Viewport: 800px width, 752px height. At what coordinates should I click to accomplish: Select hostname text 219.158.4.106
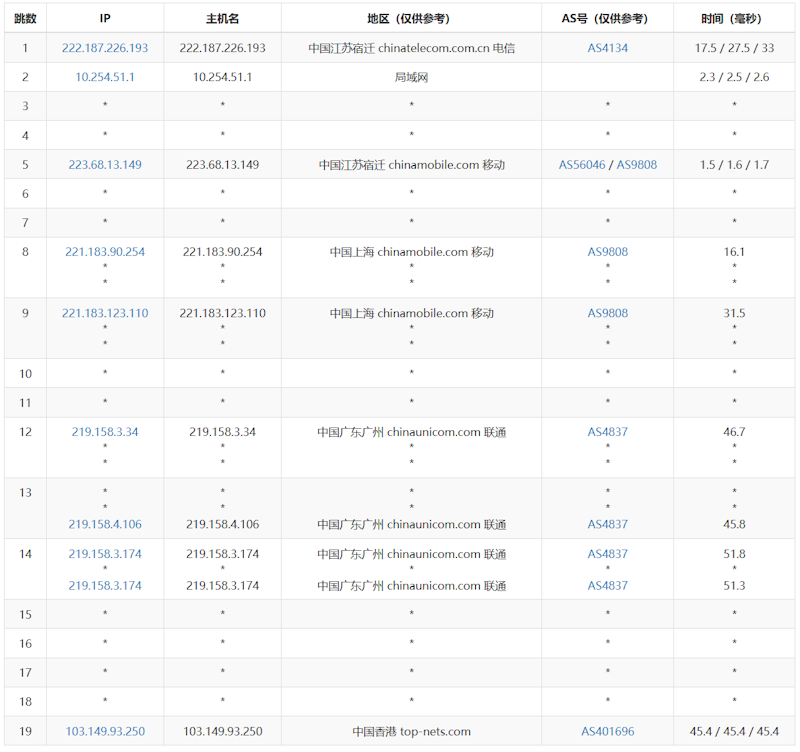pyautogui.click(x=222, y=524)
